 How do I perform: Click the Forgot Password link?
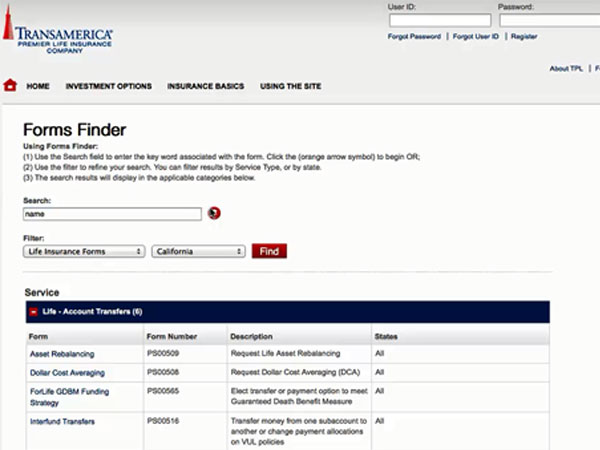click(x=414, y=37)
